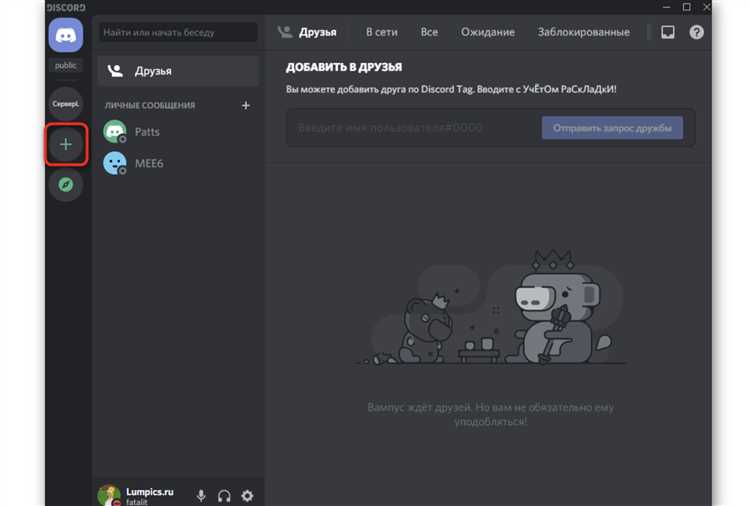Switch to Ожидание tab
This screenshot has width=750, height=506.
pyautogui.click(x=488, y=32)
